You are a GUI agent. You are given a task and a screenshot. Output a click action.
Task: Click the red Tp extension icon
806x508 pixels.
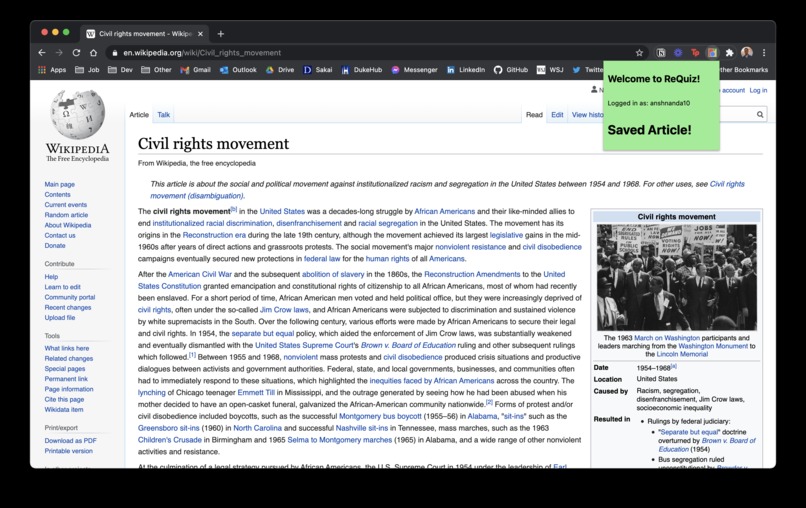[x=695, y=52]
